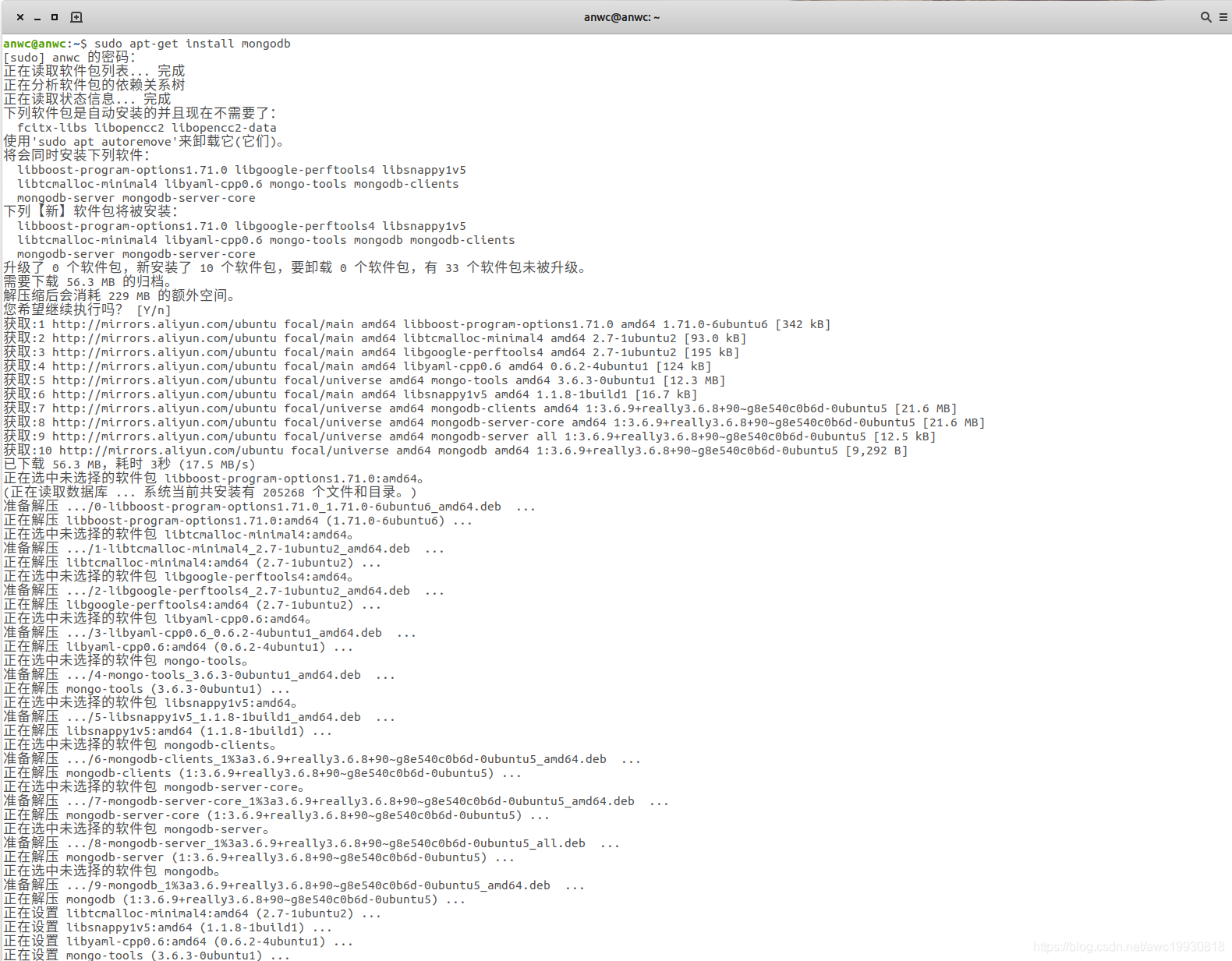Minimize the terminal window
This screenshot has height=961, width=1232.
[x=37, y=17]
